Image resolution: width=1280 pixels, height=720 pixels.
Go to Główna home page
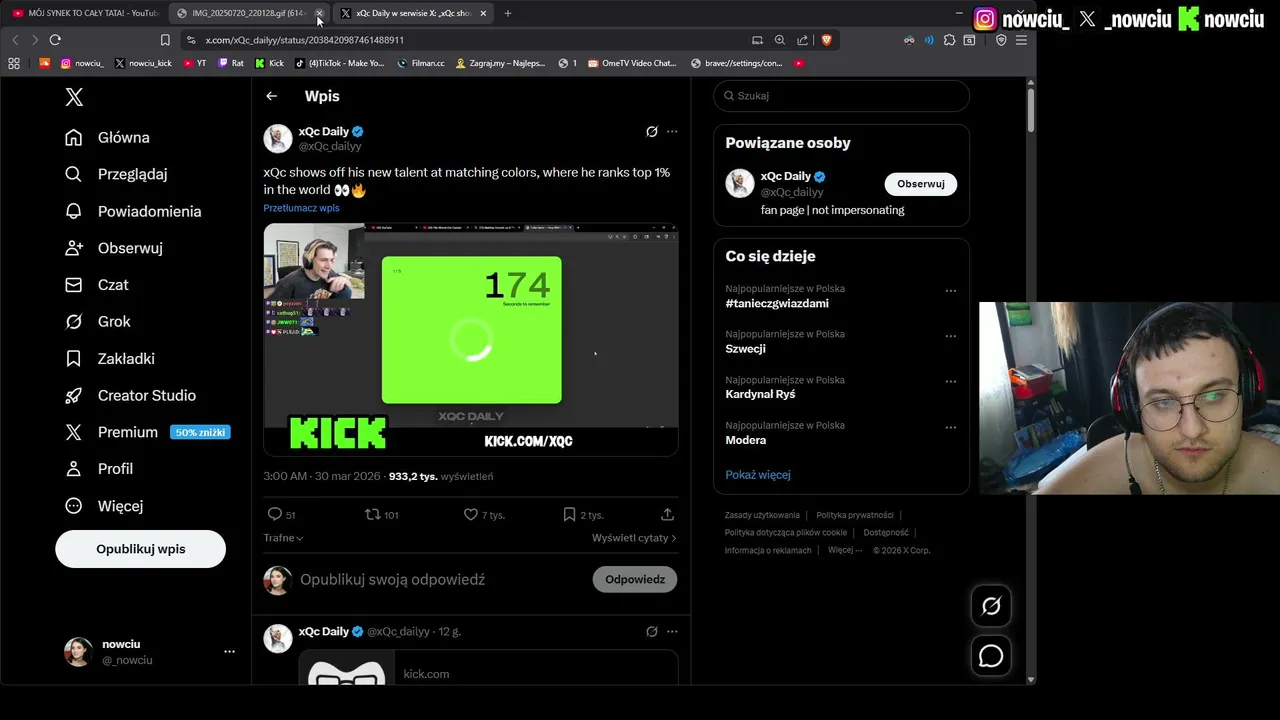pos(107,138)
